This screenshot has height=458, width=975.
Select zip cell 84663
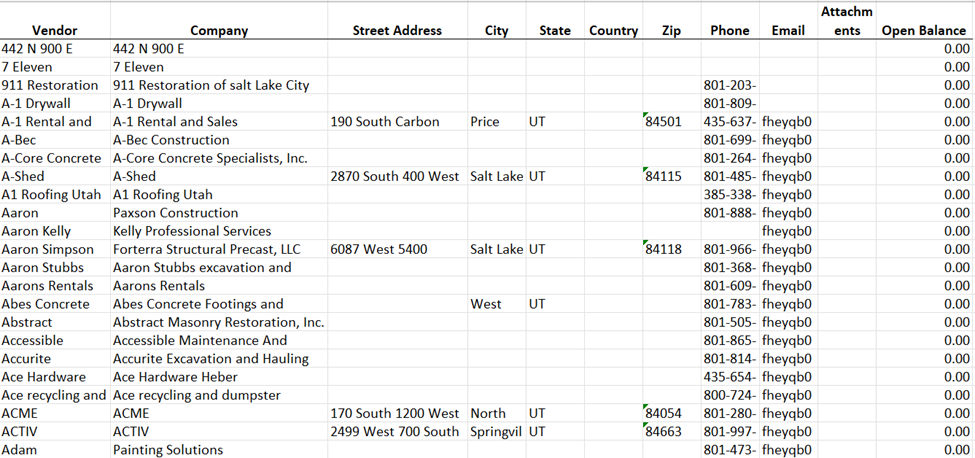[x=672, y=432]
